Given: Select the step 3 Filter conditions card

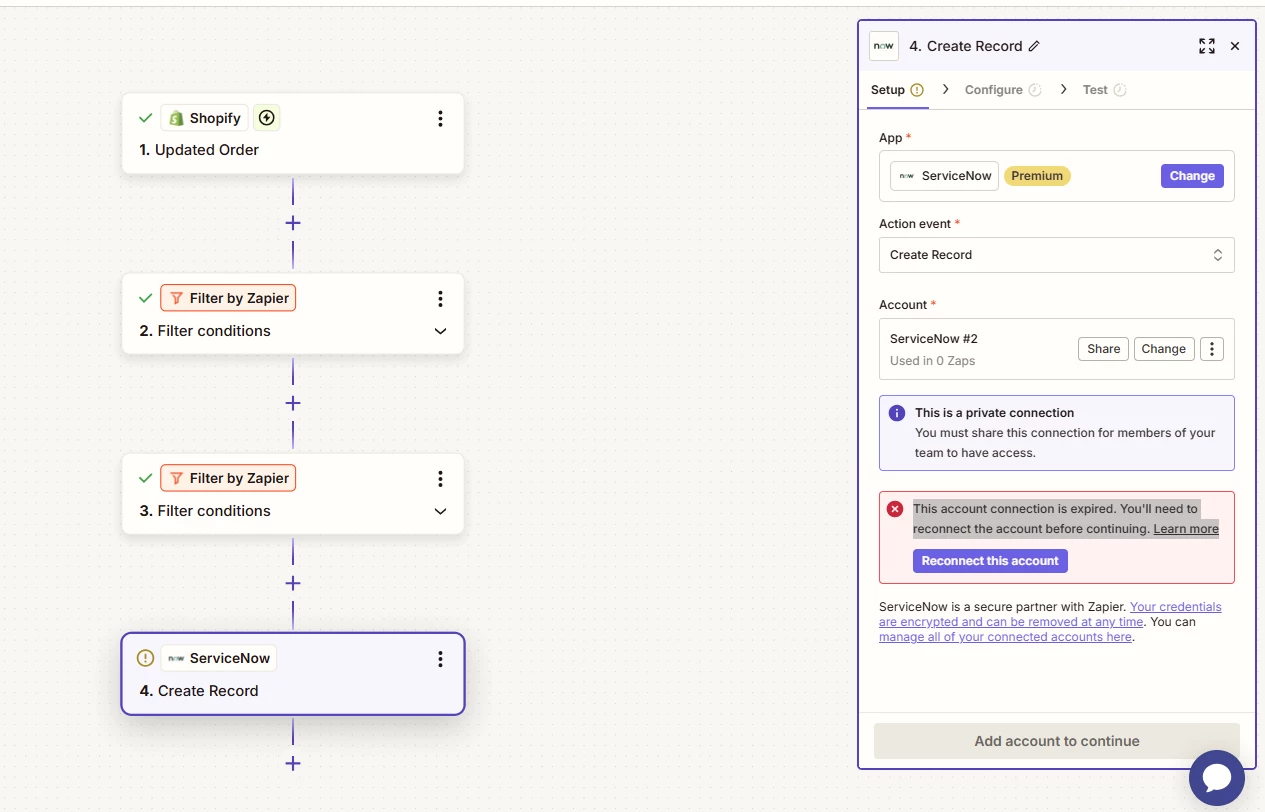Looking at the screenshot, I should click(293, 494).
